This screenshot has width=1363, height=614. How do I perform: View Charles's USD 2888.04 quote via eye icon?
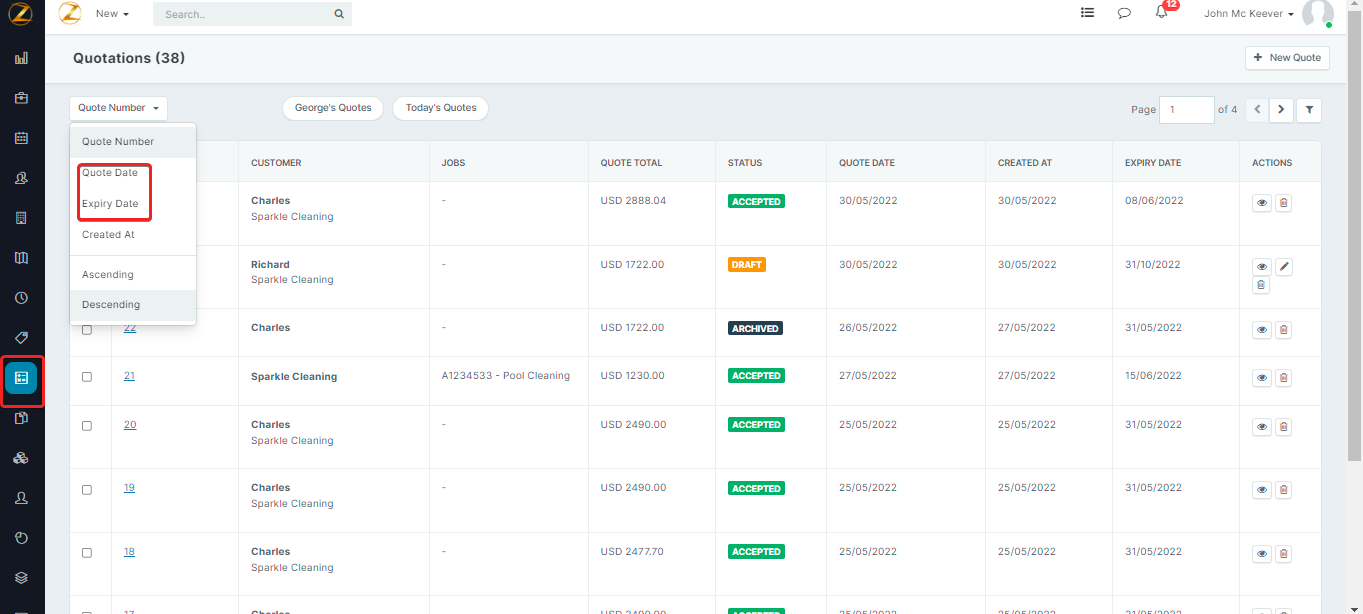click(x=1261, y=203)
